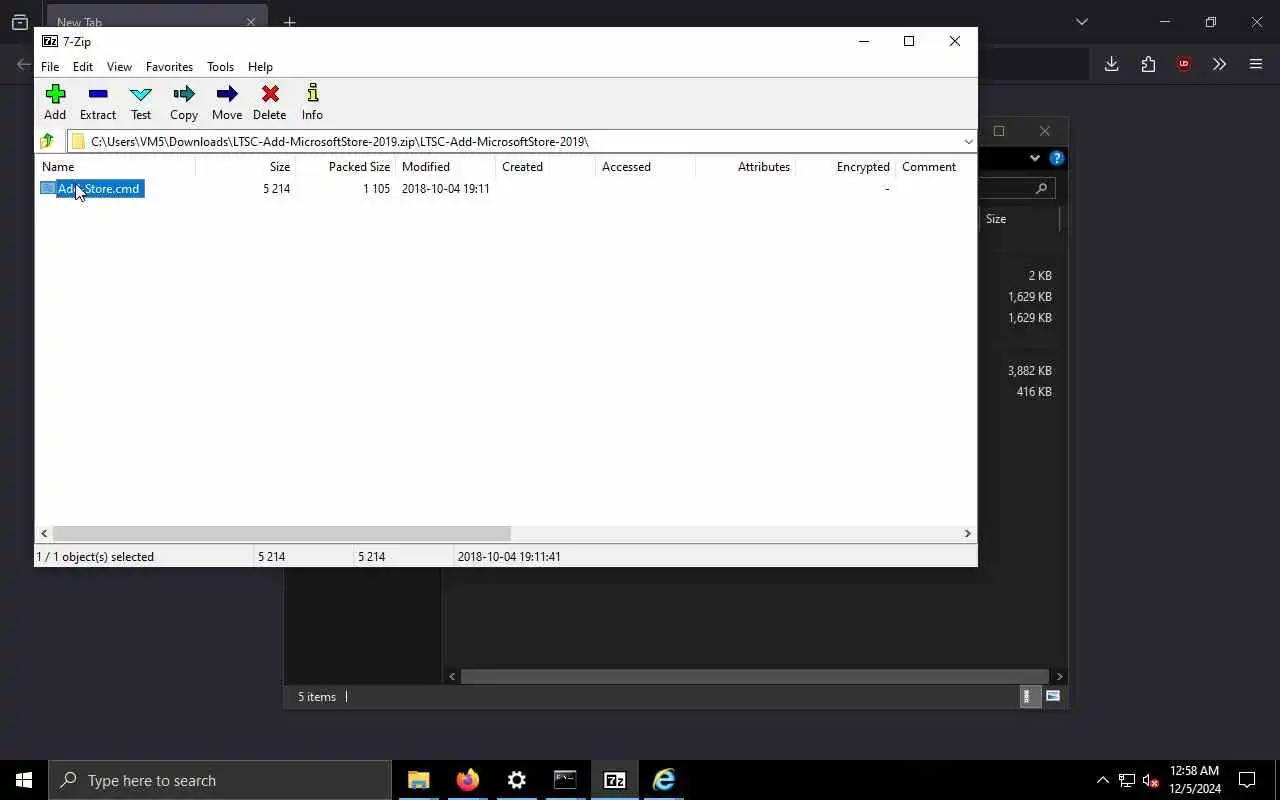This screenshot has width=1280, height=800.
Task: Sort by the Packed Size column header
Action: 345,167
